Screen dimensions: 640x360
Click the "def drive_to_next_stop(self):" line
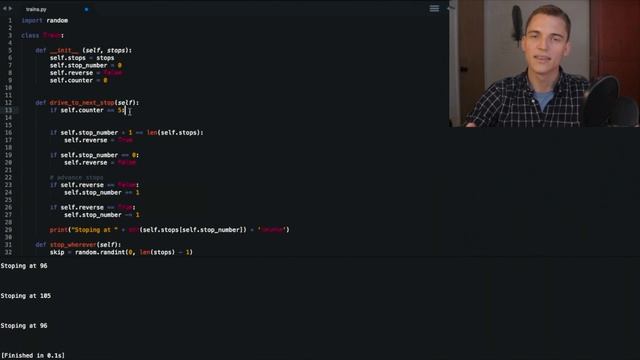[x=87, y=103]
